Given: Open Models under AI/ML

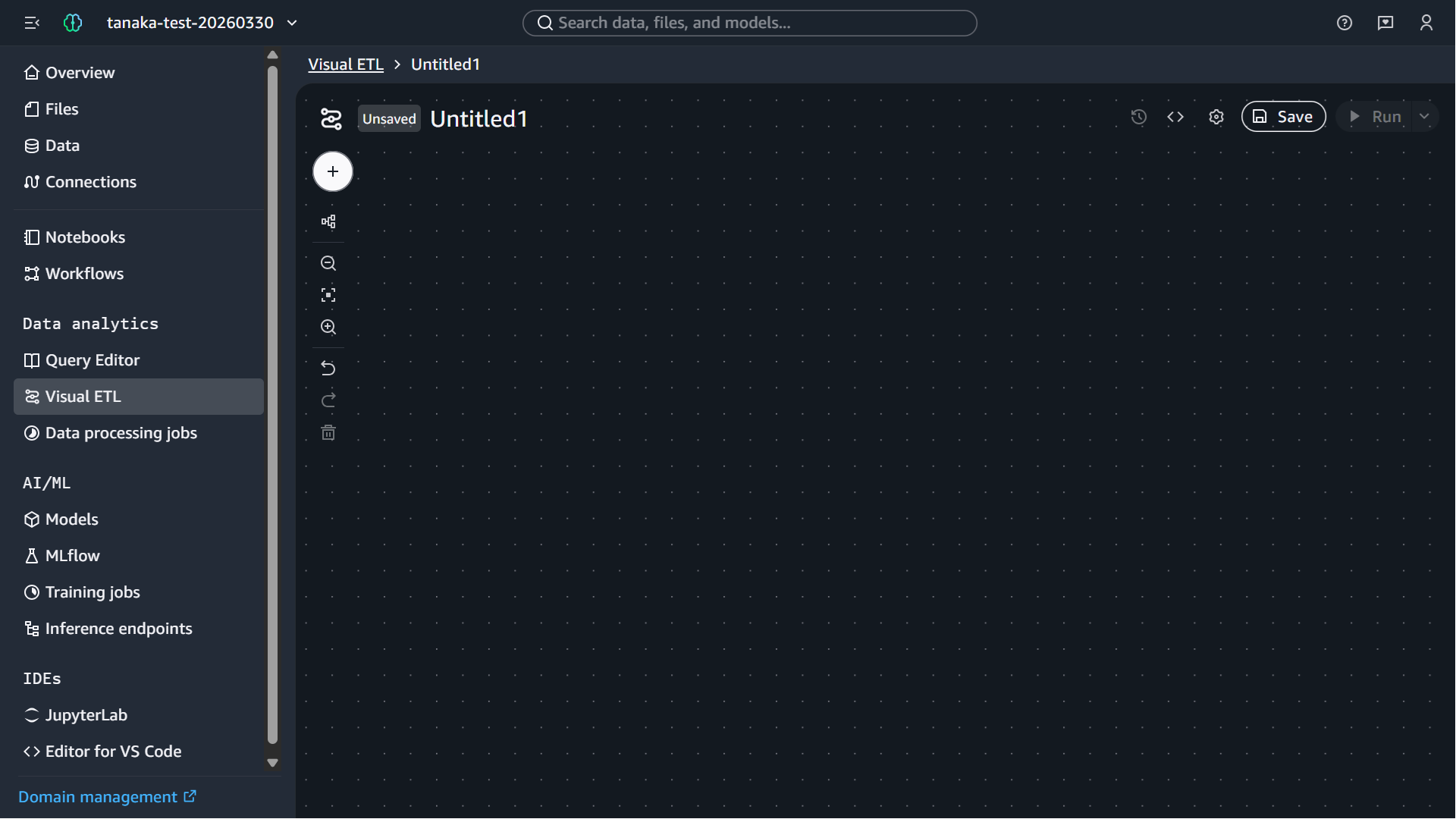Looking at the screenshot, I should (139, 519).
